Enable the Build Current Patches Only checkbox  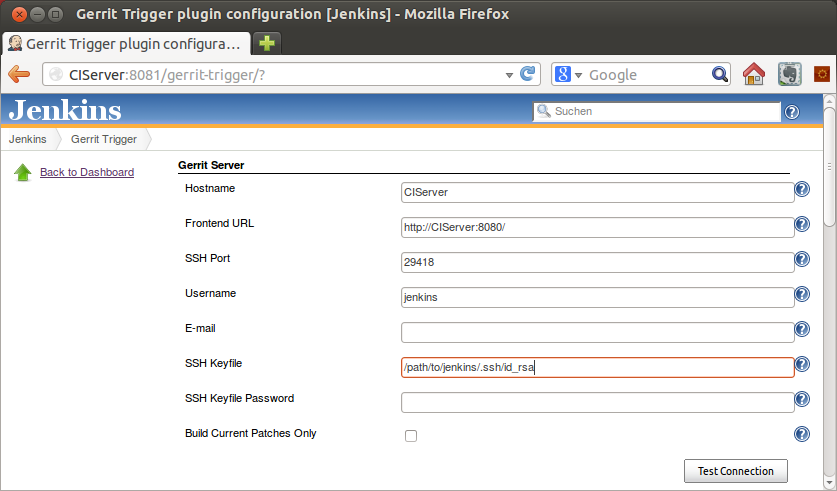coord(410,436)
